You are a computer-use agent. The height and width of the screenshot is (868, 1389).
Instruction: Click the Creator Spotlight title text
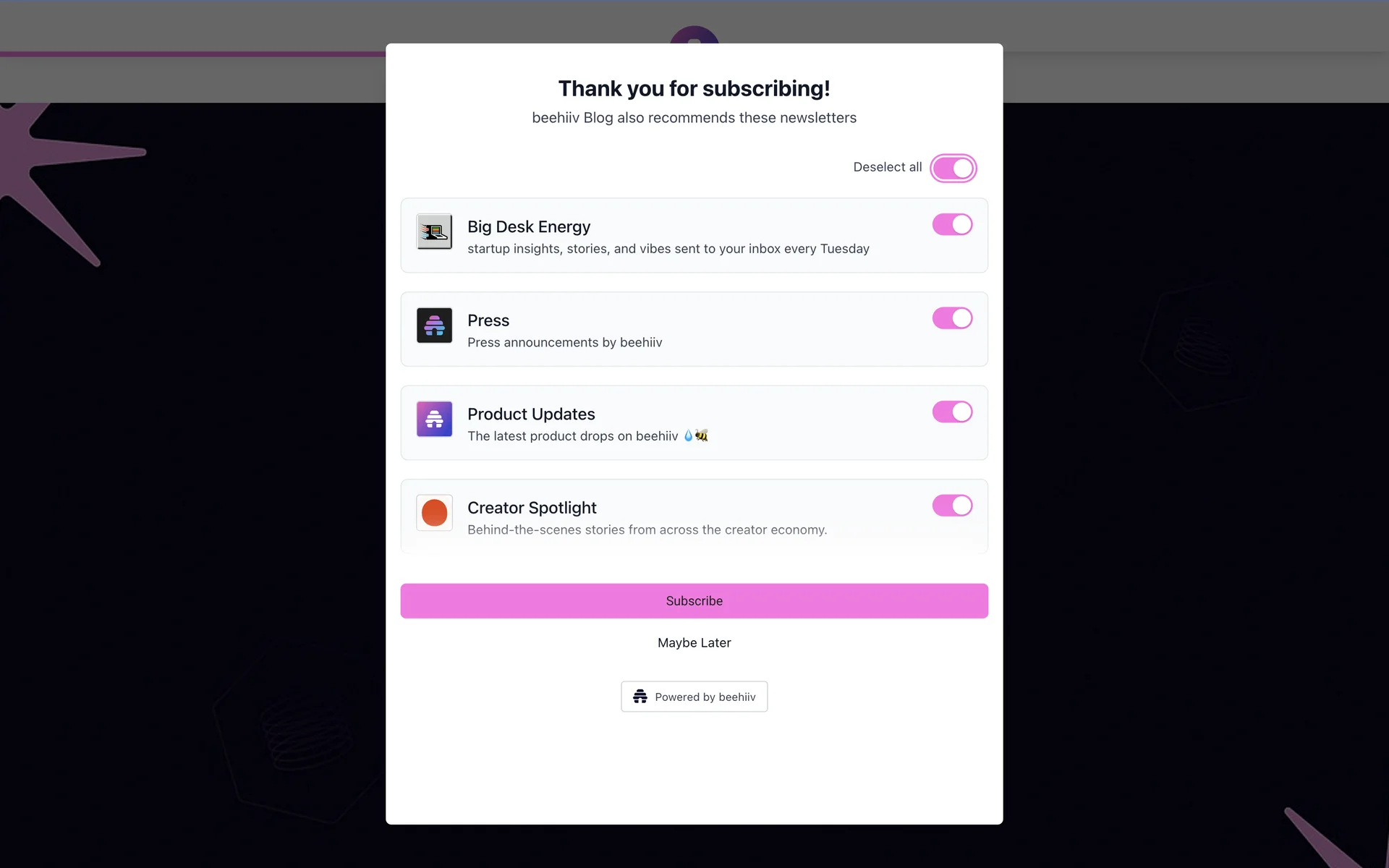point(532,508)
